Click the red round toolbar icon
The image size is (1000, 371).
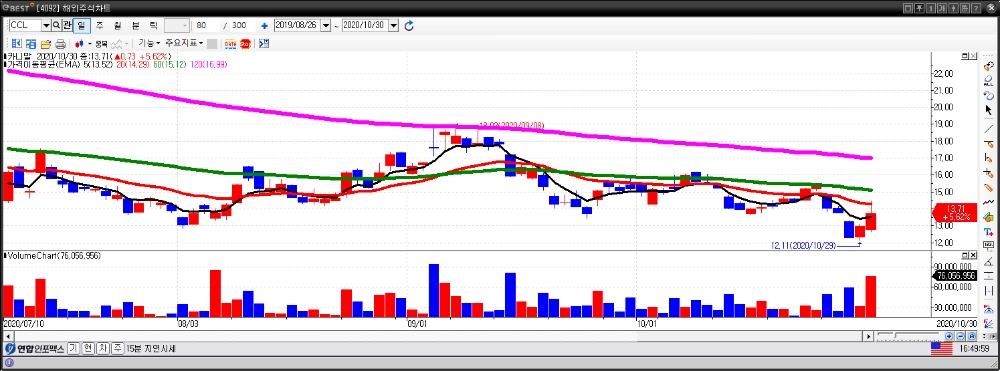click(245, 44)
